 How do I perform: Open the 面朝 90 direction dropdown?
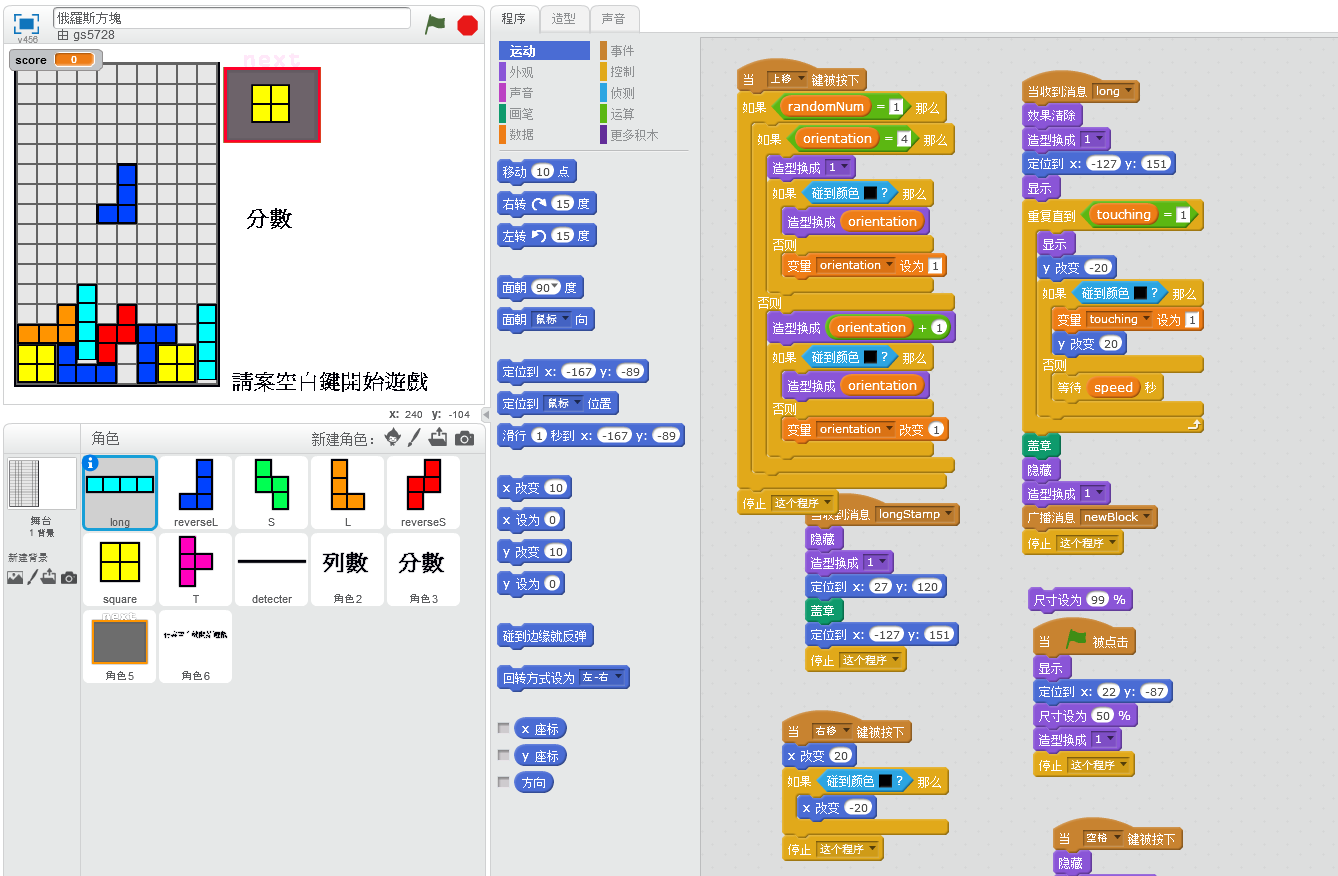(x=555, y=287)
